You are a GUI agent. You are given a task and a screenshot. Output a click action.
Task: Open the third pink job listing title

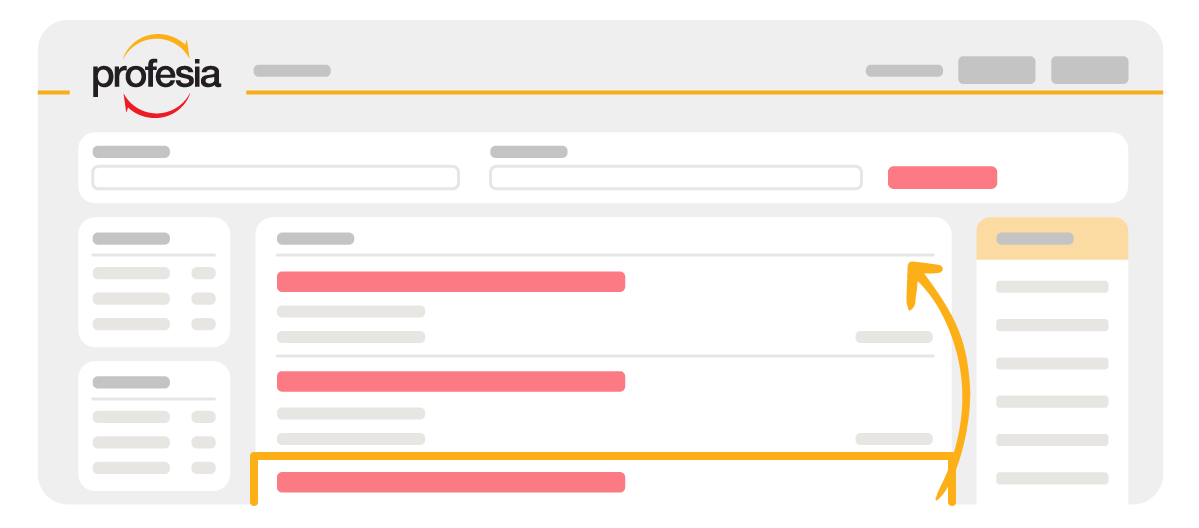(451, 482)
